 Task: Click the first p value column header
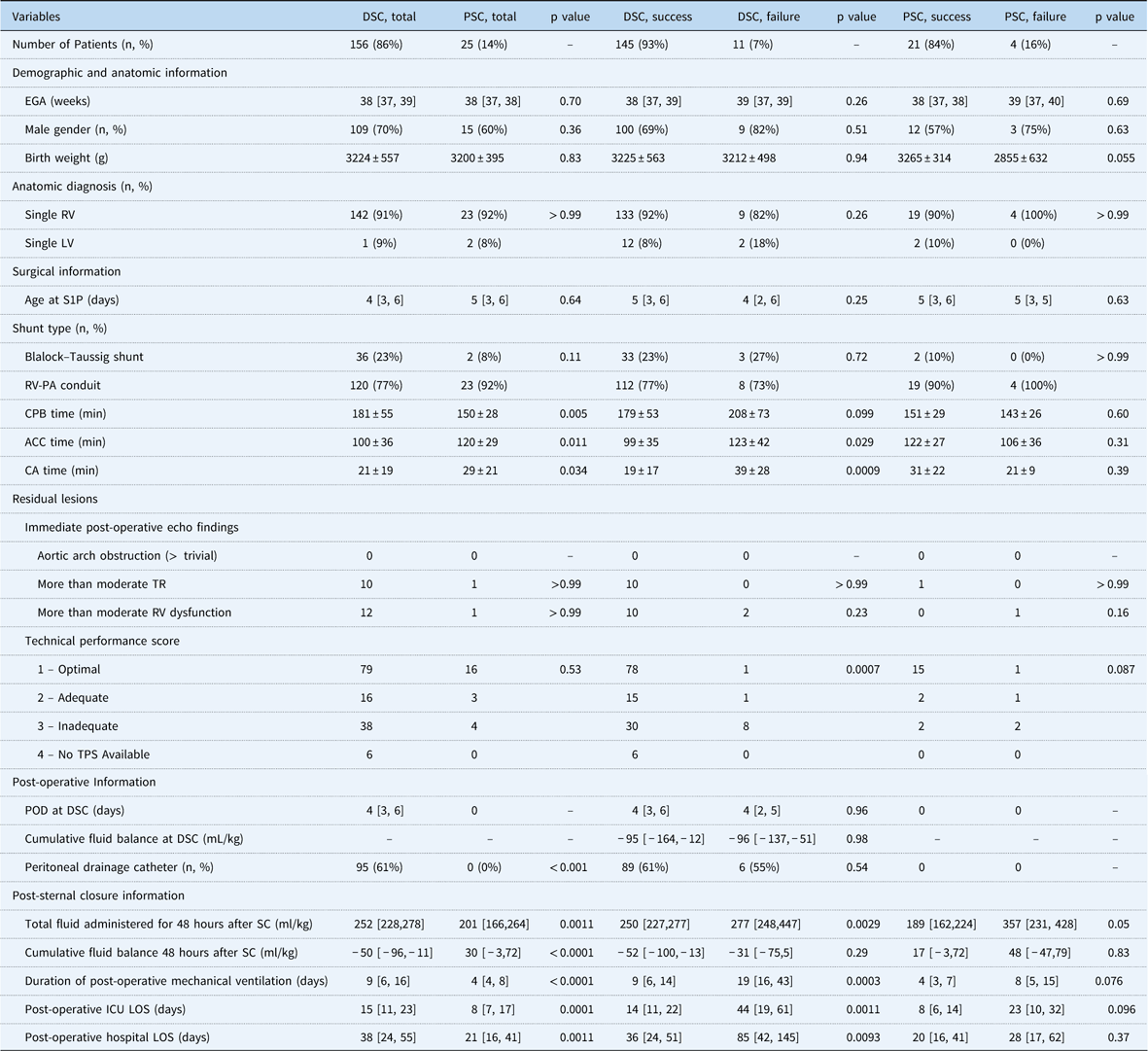(569, 16)
